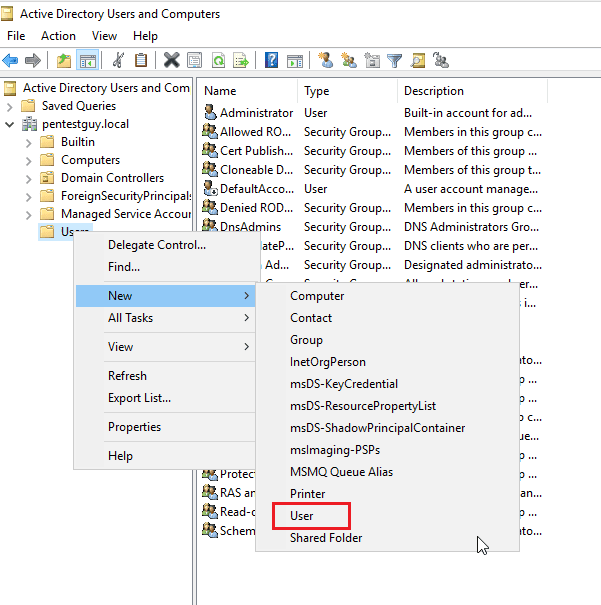The height and width of the screenshot is (605, 601).
Task: Expand the Saved Queries tree node
Action: 10,106
